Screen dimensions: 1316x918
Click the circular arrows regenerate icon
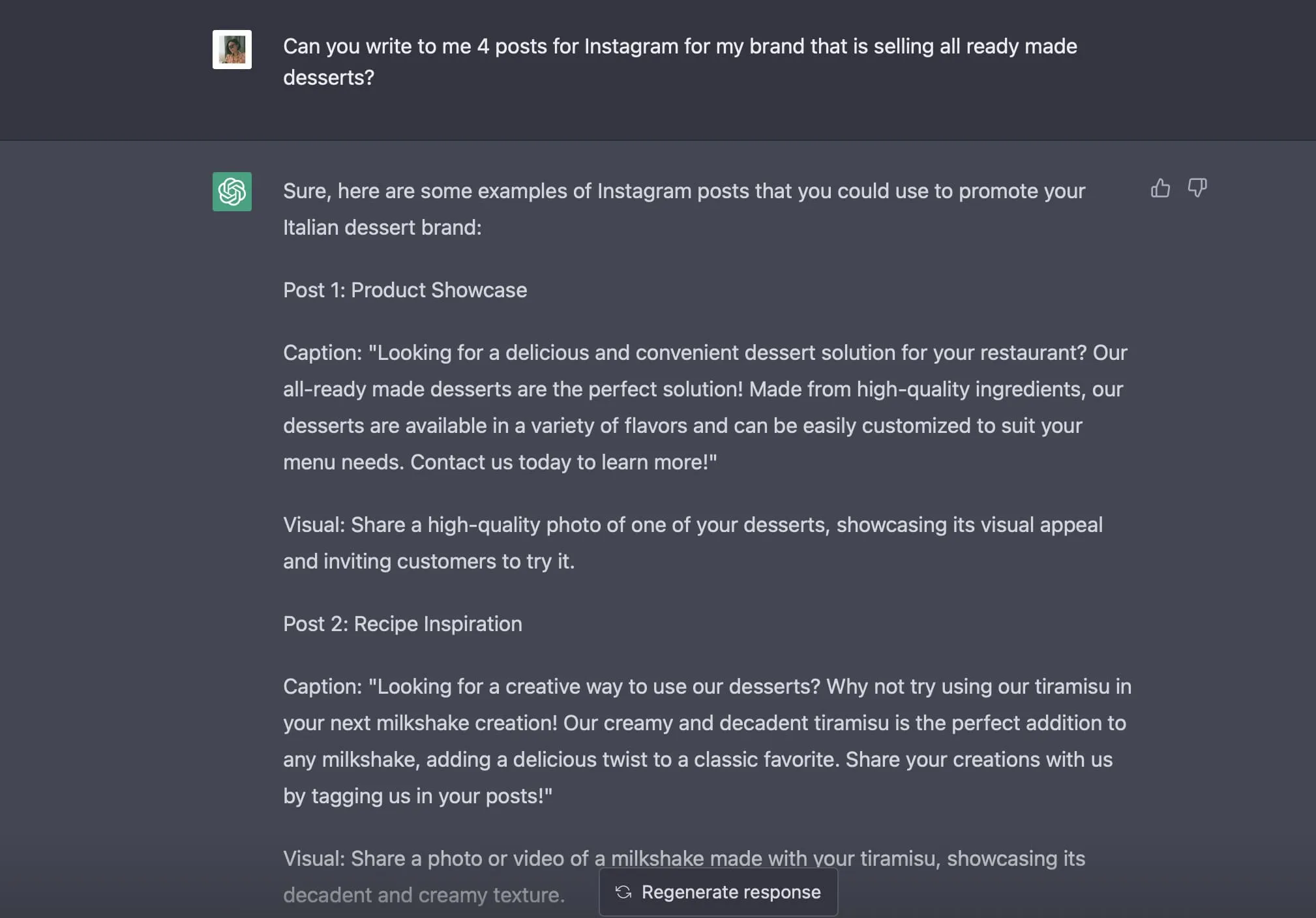click(623, 892)
